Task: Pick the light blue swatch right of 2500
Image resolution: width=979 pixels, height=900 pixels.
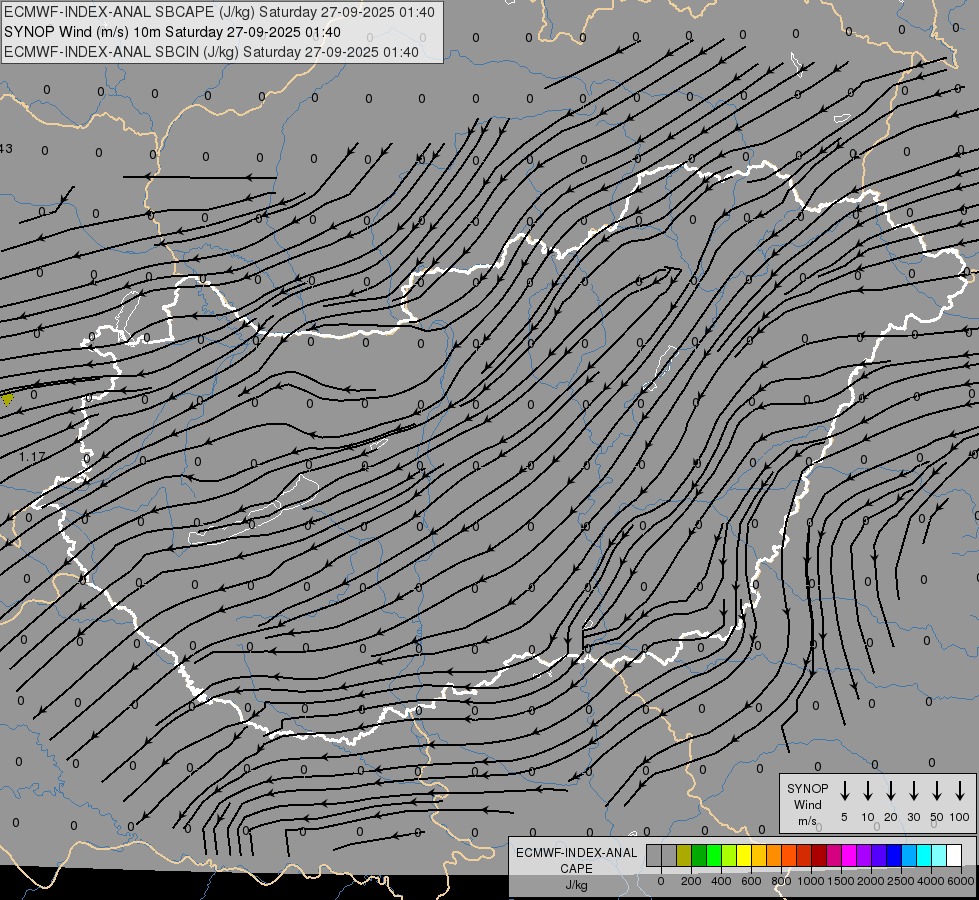Action: pos(909,855)
